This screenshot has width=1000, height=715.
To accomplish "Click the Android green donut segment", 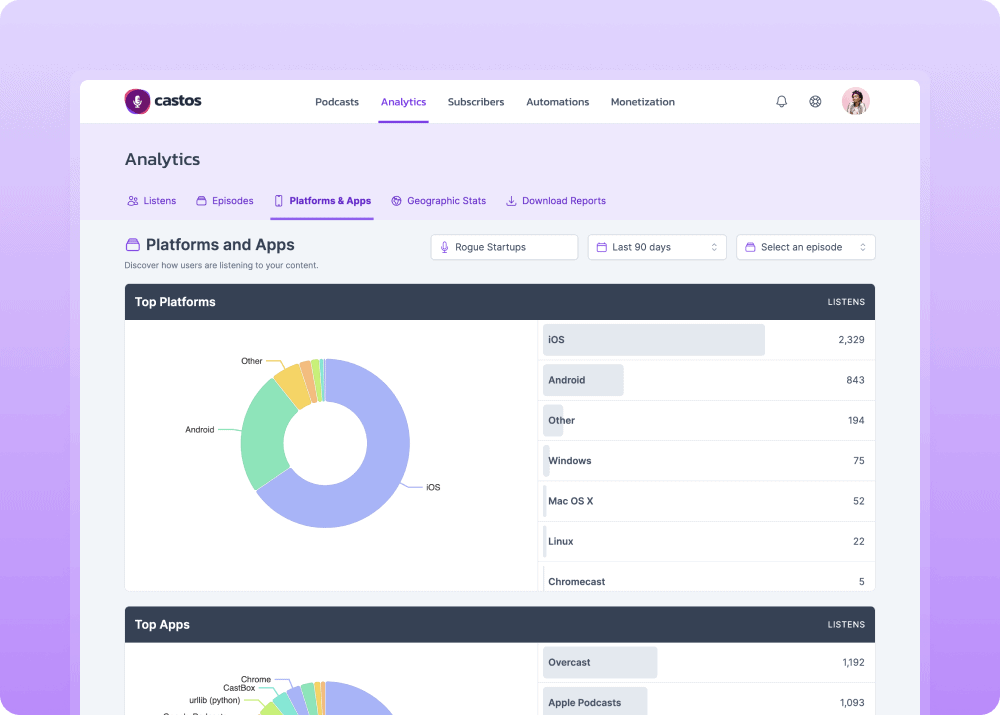I will pos(265,434).
